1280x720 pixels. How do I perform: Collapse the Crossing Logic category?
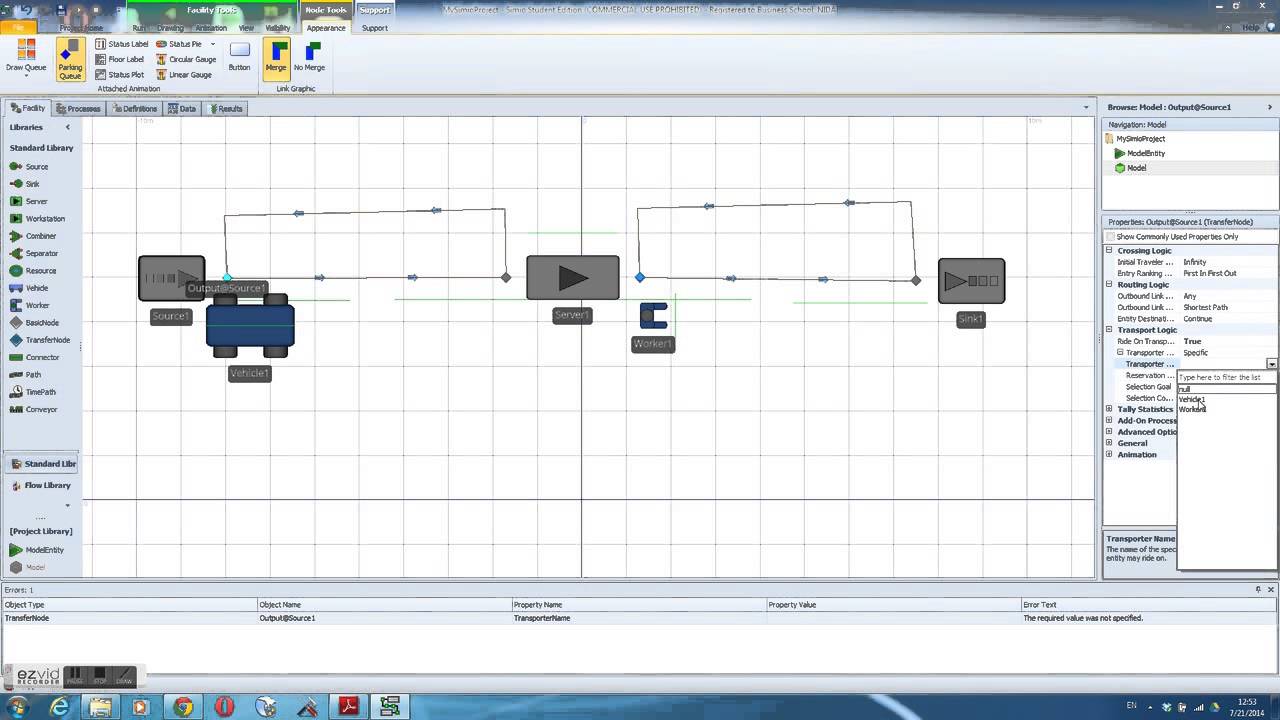tap(1109, 251)
